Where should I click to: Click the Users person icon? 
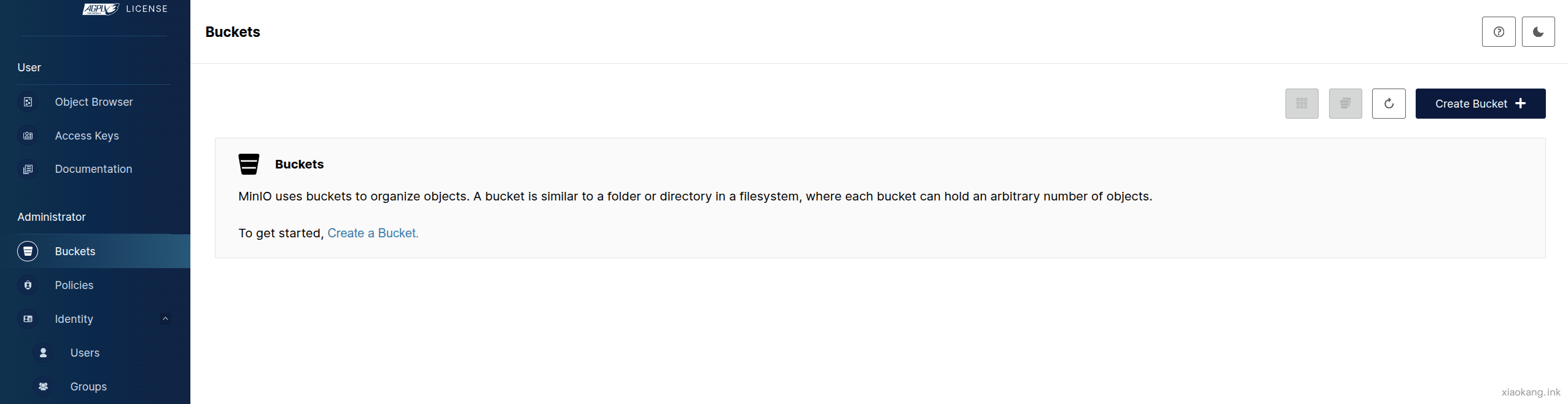(x=43, y=353)
